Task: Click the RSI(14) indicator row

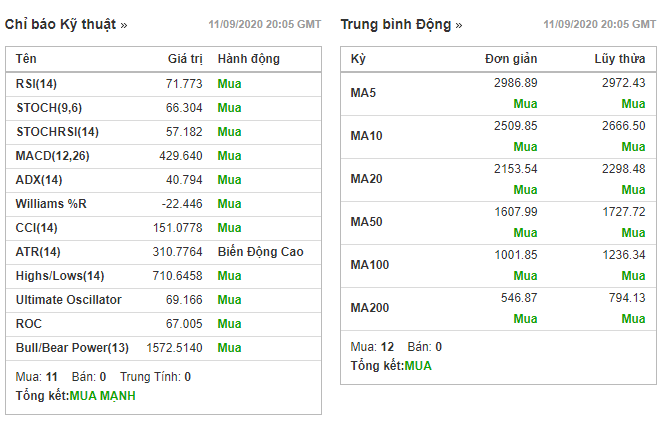Action: coord(37,84)
